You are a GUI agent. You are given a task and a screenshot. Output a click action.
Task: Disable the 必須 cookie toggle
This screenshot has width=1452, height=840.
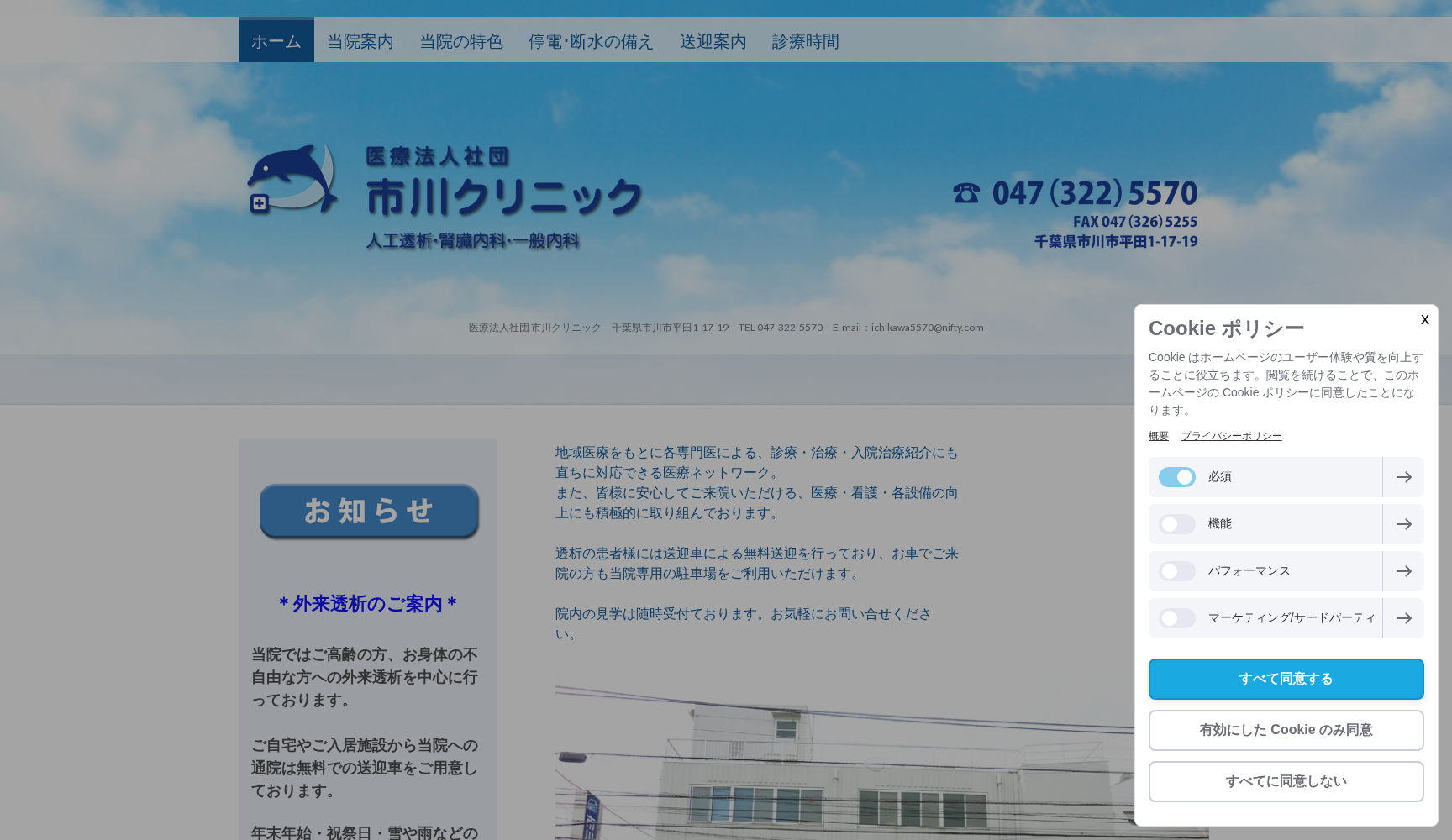coord(1177,476)
